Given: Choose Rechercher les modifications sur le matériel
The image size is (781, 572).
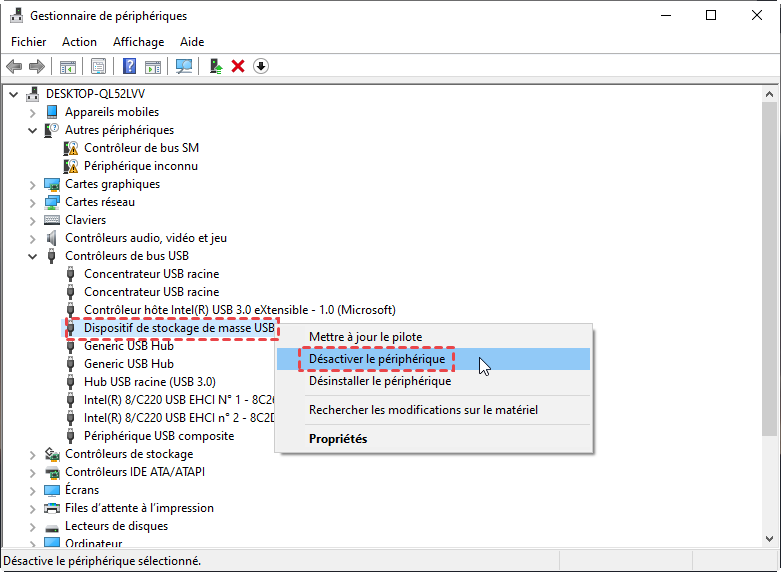Looking at the screenshot, I should coord(434,410).
